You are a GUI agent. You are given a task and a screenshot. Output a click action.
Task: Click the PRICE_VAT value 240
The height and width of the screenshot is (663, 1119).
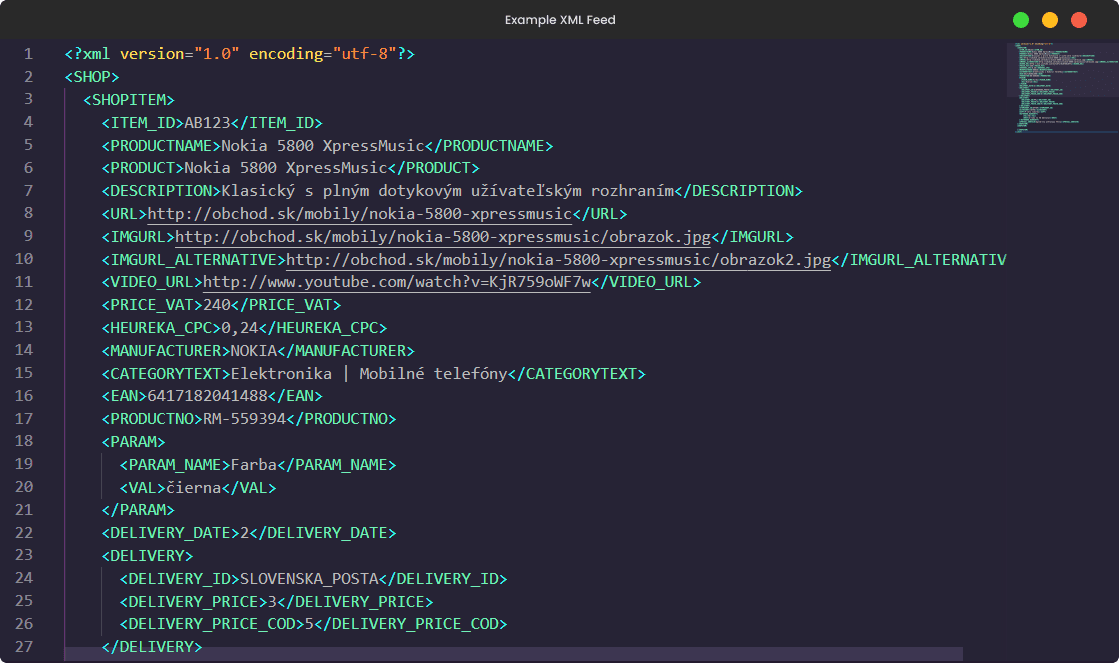pyautogui.click(x=216, y=305)
